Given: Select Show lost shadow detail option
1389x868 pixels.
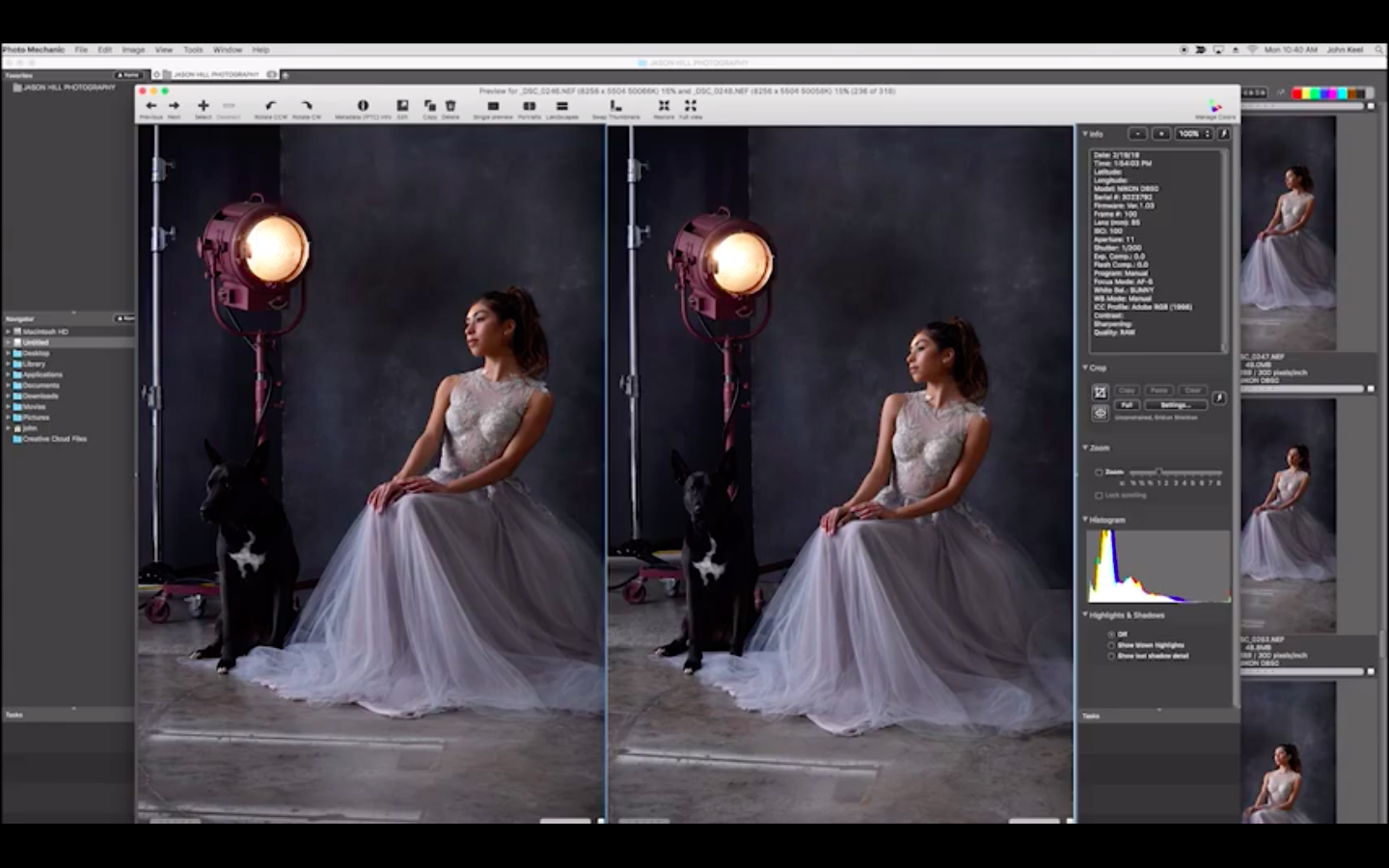Looking at the screenshot, I should click(1111, 656).
